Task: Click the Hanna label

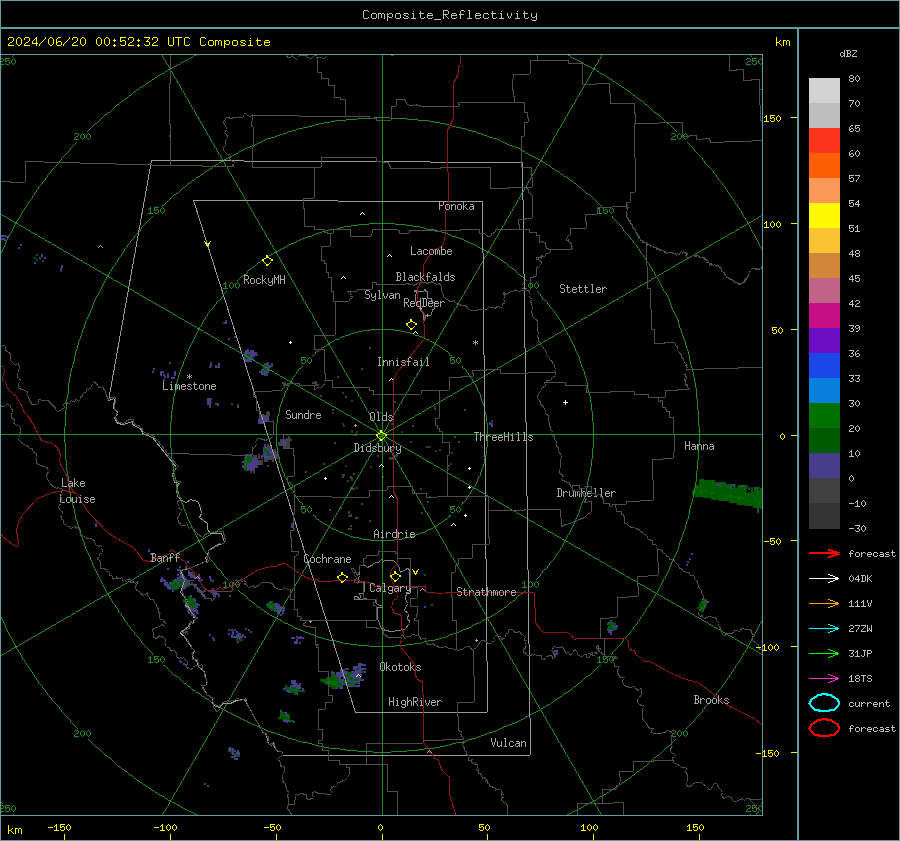Action: (699, 446)
